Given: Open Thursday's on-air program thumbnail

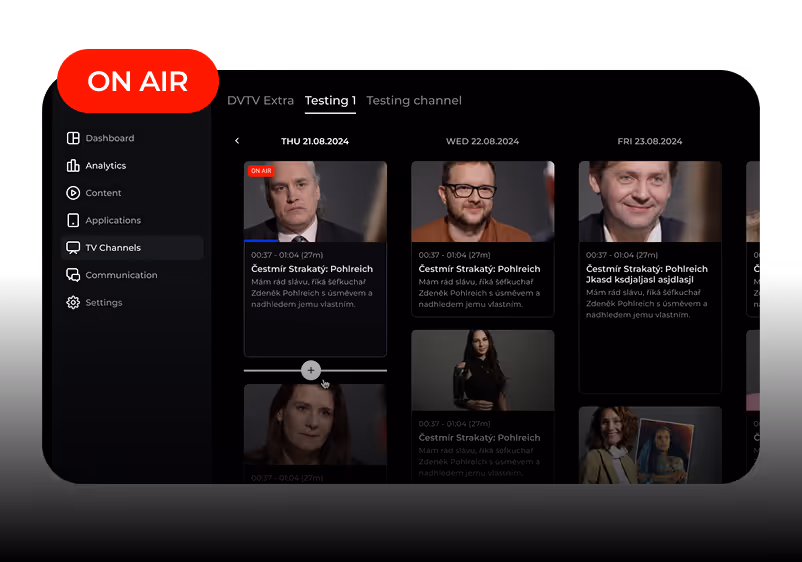Looking at the screenshot, I should pyautogui.click(x=316, y=201).
